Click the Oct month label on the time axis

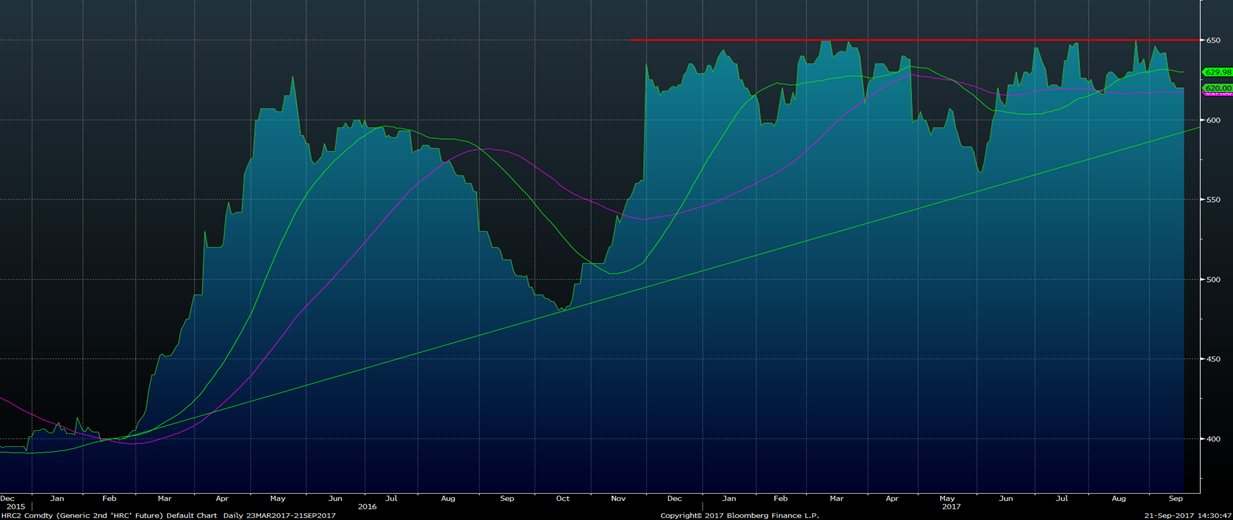click(563, 497)
